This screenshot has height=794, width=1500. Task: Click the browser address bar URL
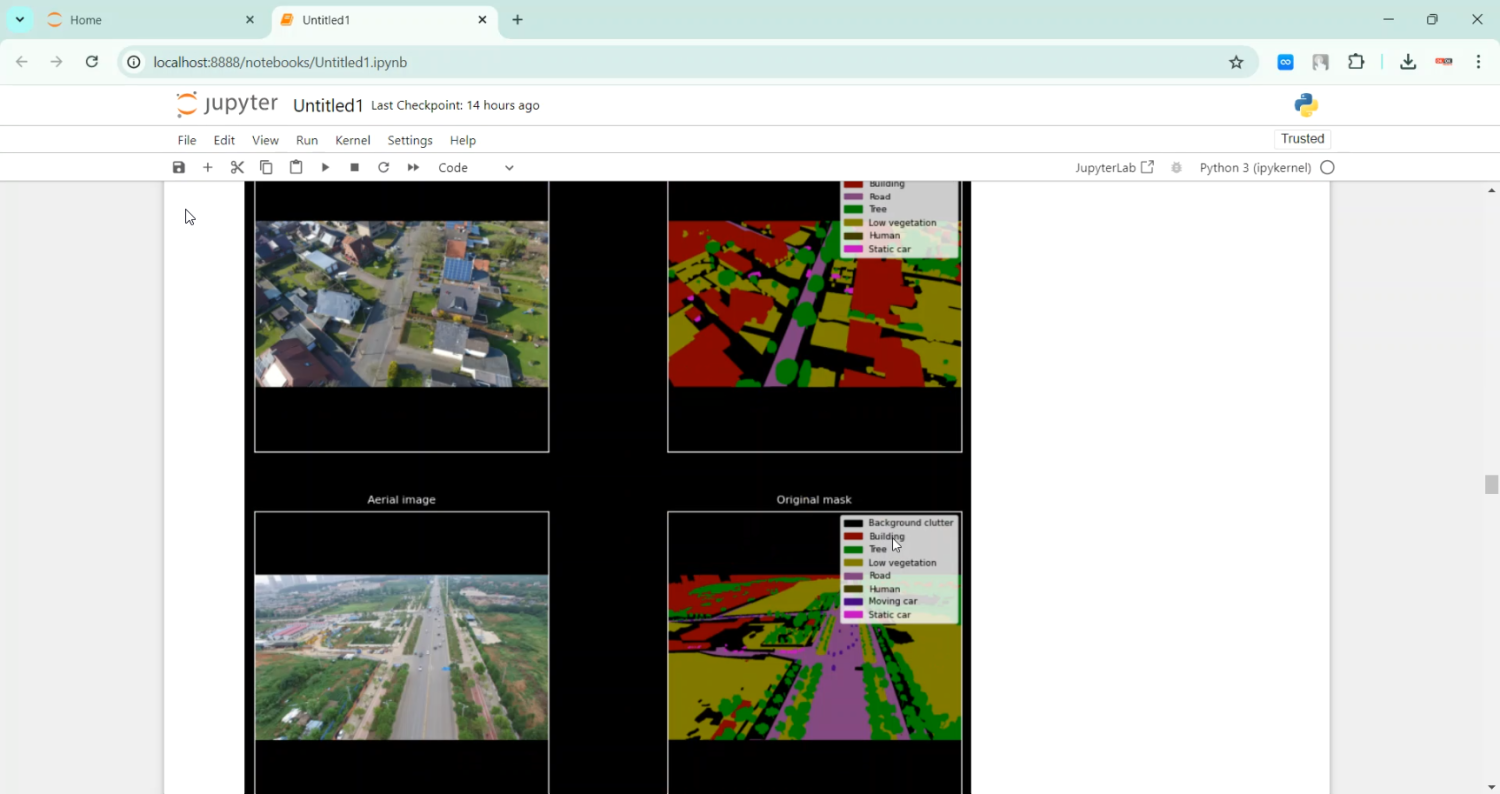(280, 62)
